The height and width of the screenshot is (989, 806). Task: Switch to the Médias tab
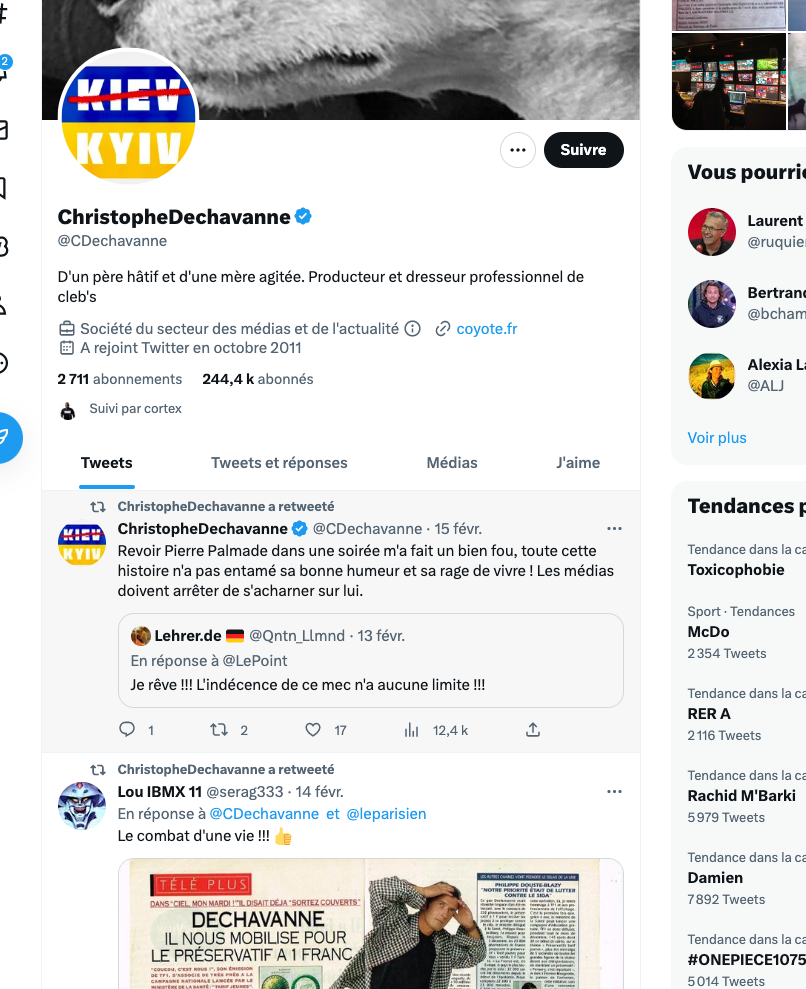point(452,463)
